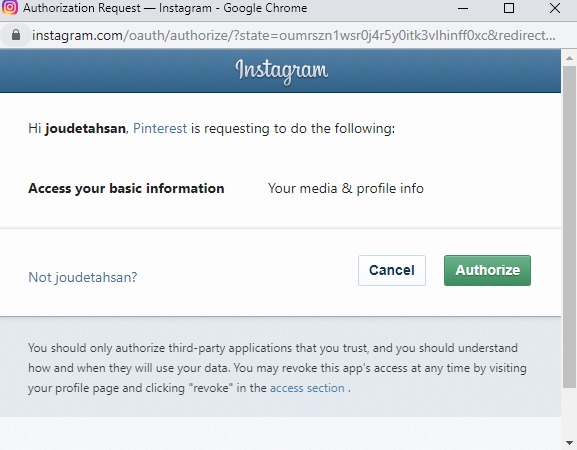Click the instagram.com URL address field

click(x=294, y=35)
